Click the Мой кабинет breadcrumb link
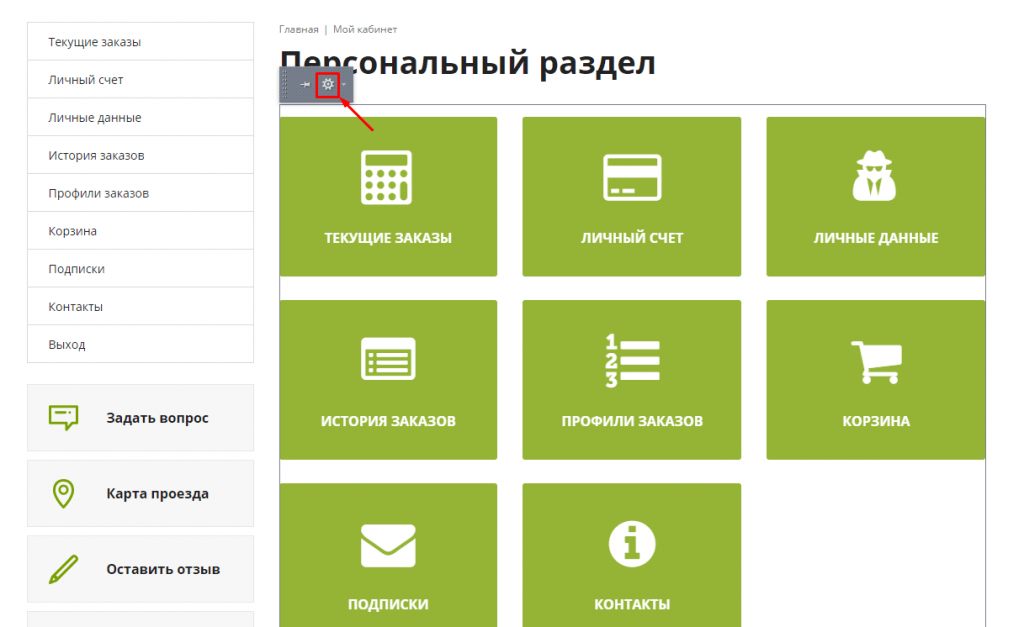This screenshot has width=1024, height=627. 365,29
